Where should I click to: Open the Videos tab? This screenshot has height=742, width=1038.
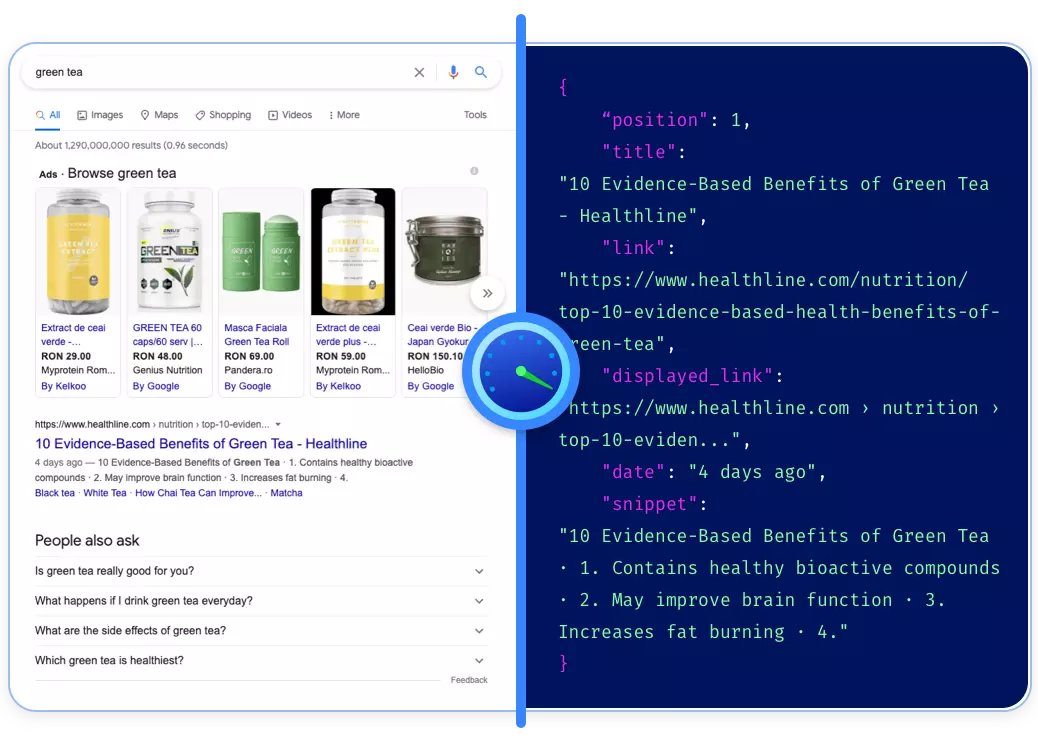pos(290,115)
